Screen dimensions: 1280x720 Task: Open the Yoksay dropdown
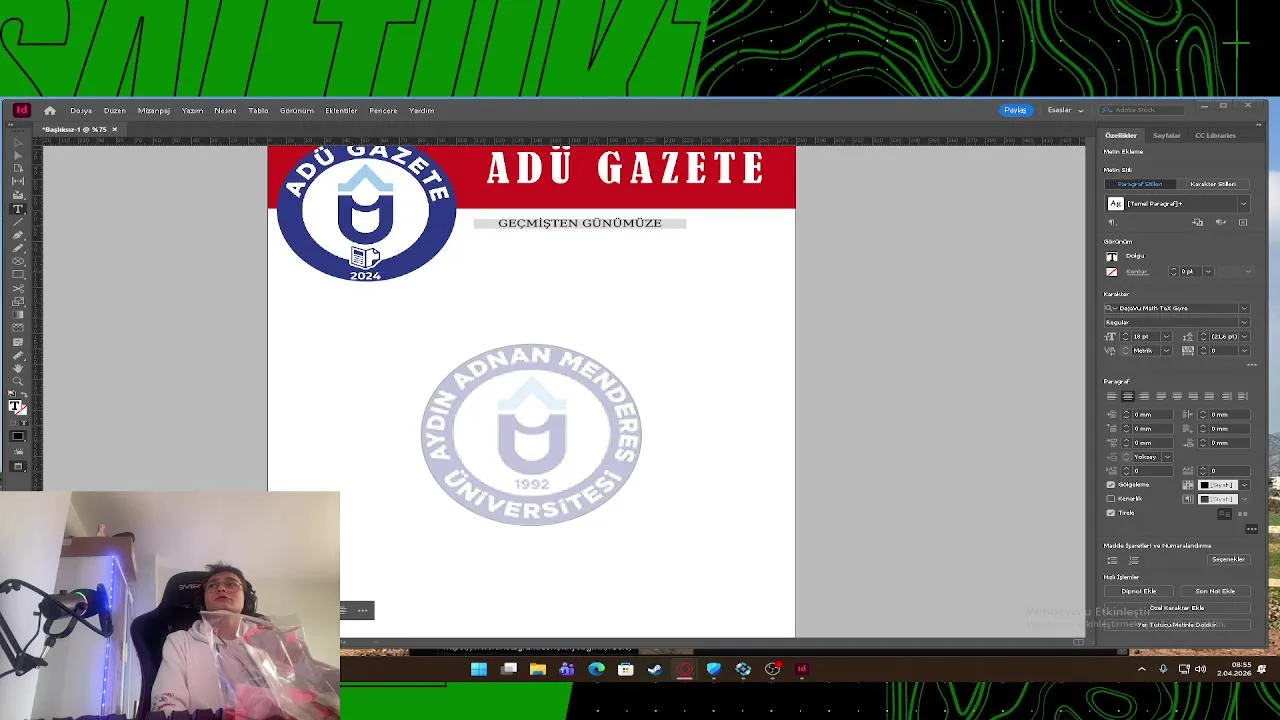point(1166,457)
